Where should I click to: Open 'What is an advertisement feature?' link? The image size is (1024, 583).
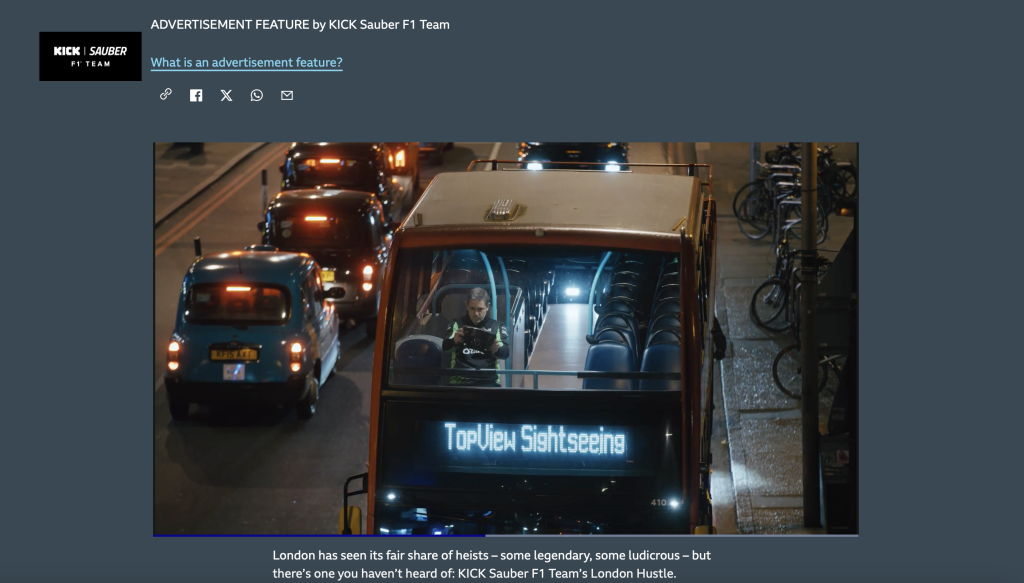pyautogui.click(x=246, y=63)
